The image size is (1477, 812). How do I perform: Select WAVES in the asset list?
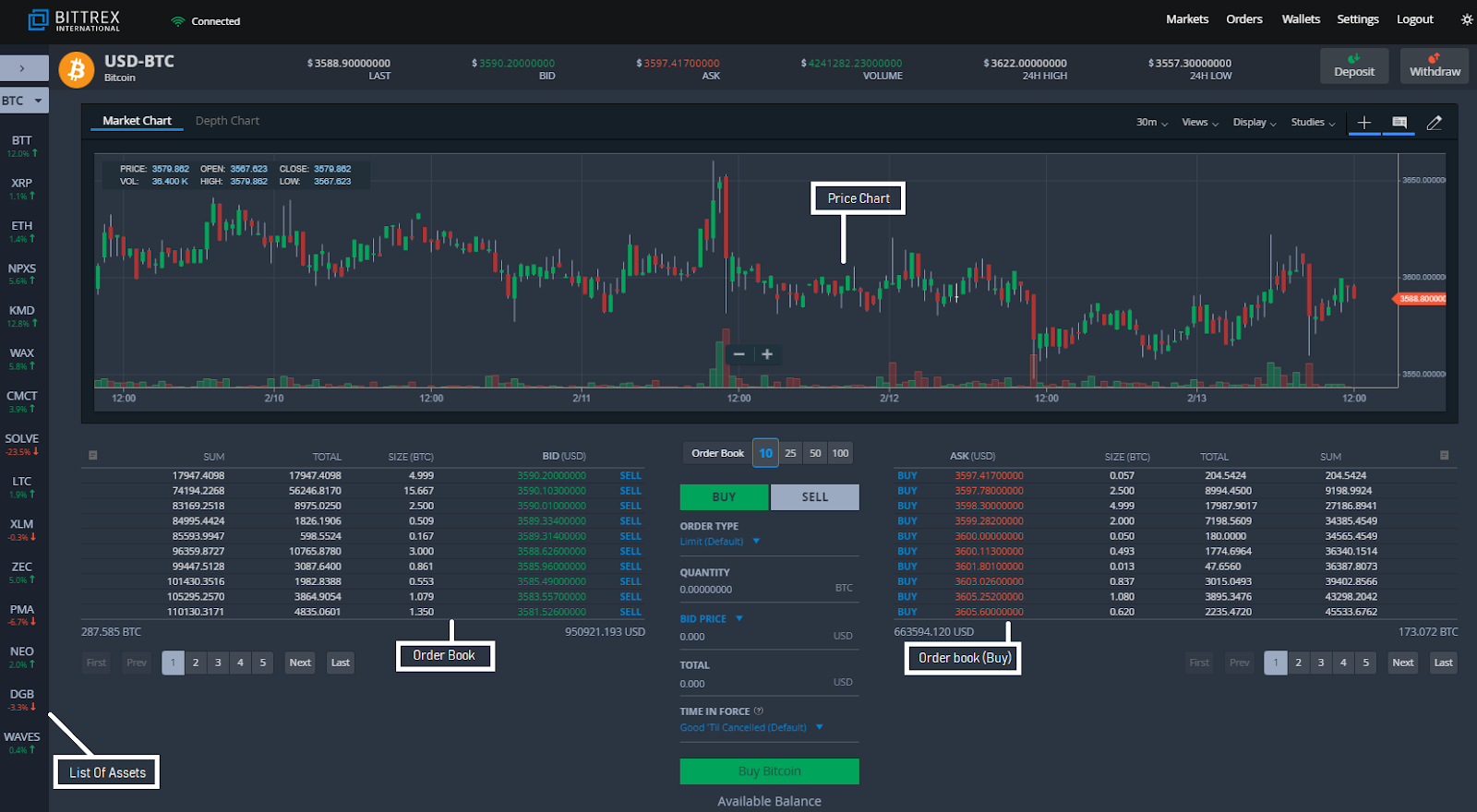22,742
